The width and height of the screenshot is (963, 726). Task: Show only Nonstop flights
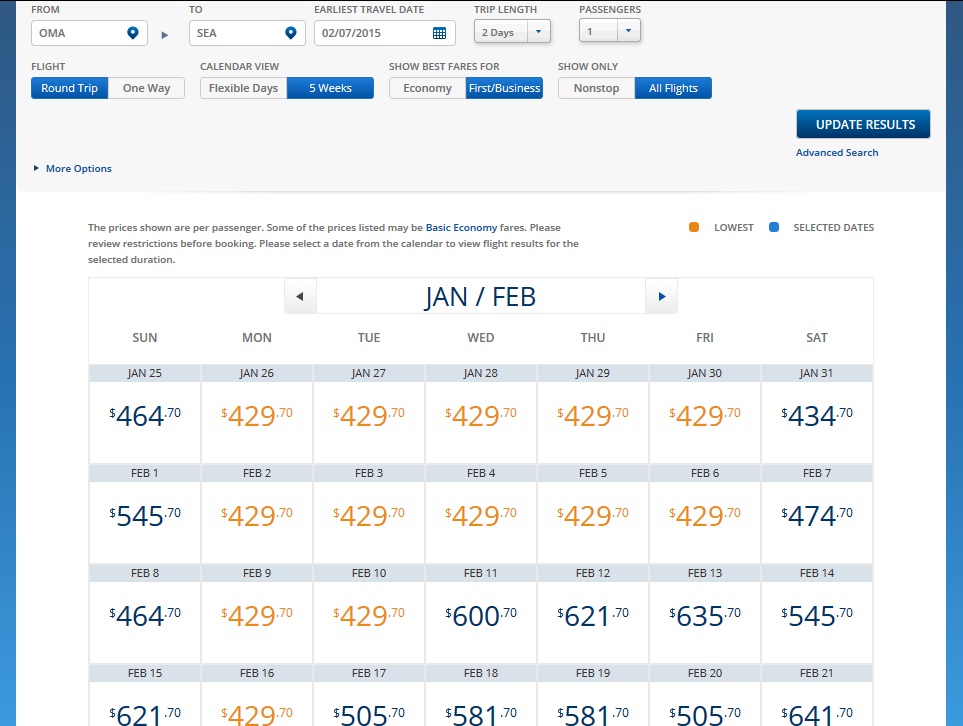tap(596, 88)
